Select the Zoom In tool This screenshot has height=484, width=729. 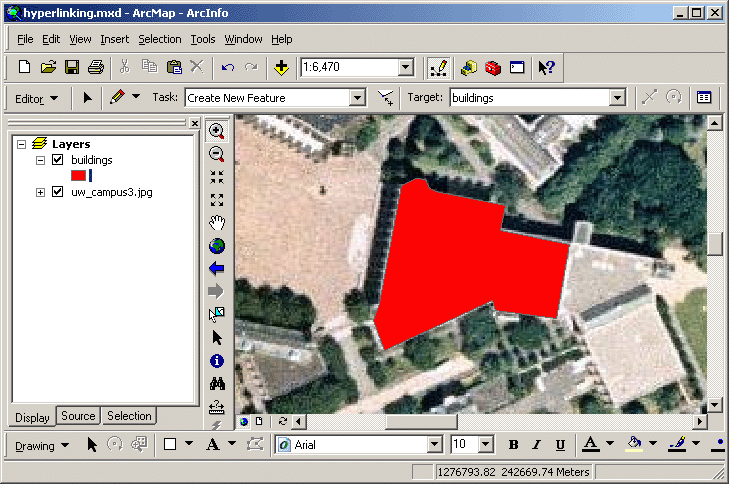[x=216, y=131]
